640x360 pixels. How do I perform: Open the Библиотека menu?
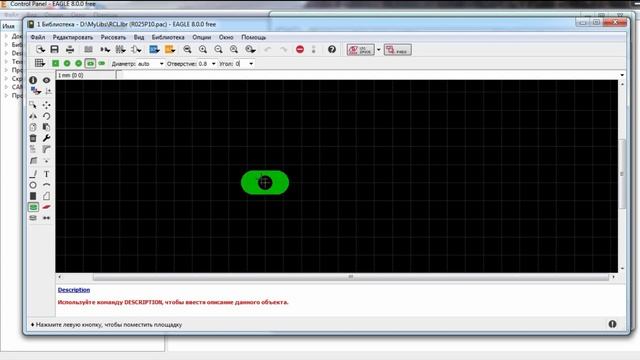coord(168,37)
